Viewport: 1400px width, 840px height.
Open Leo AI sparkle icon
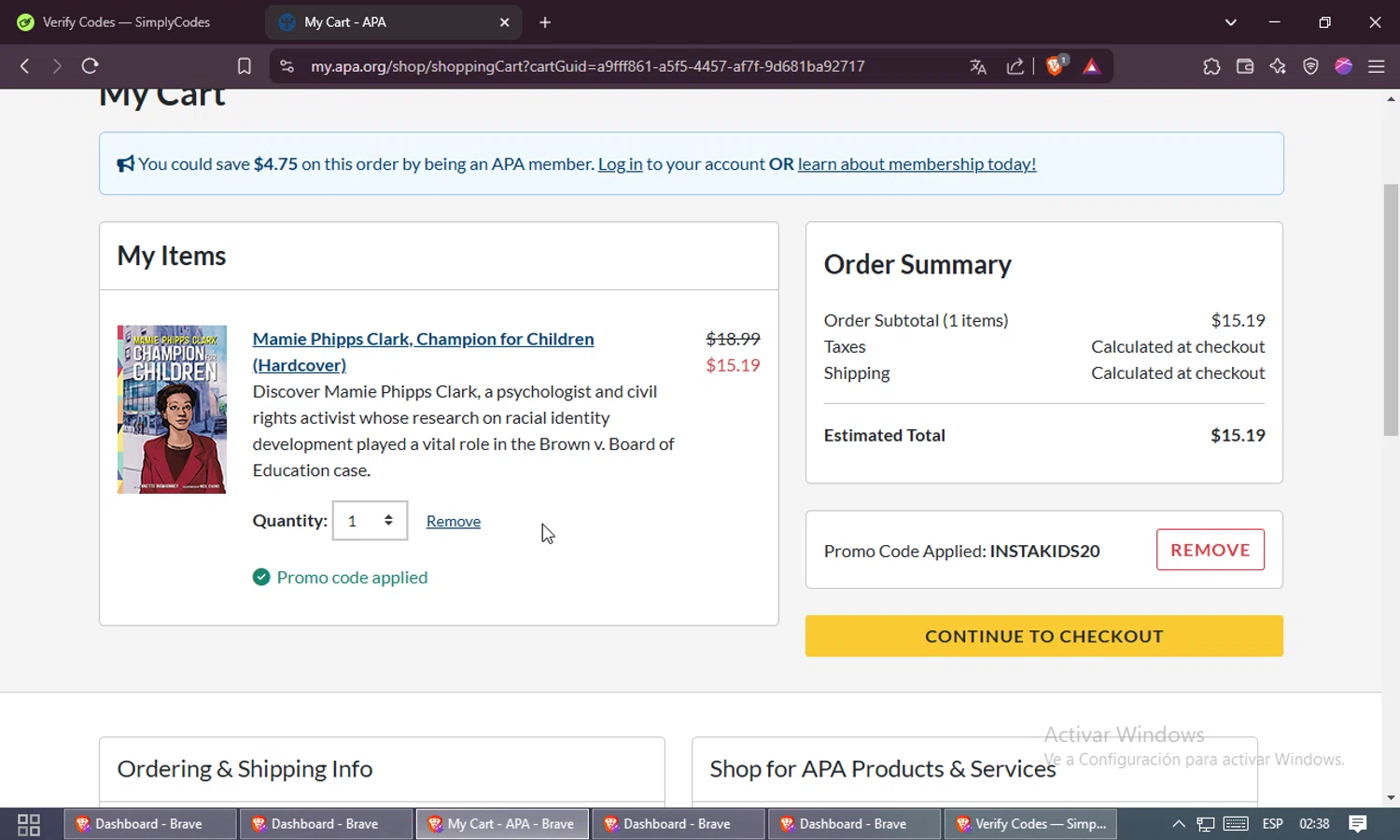tap(1278, 66)
